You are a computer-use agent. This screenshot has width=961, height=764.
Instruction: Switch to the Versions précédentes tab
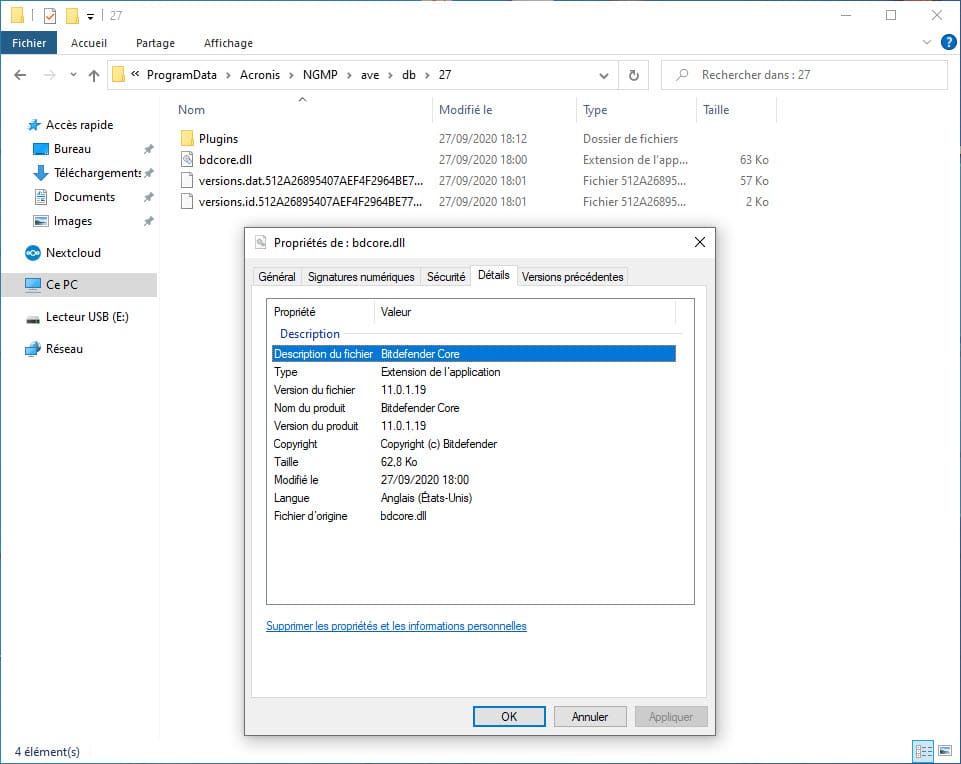coord(572,277)
